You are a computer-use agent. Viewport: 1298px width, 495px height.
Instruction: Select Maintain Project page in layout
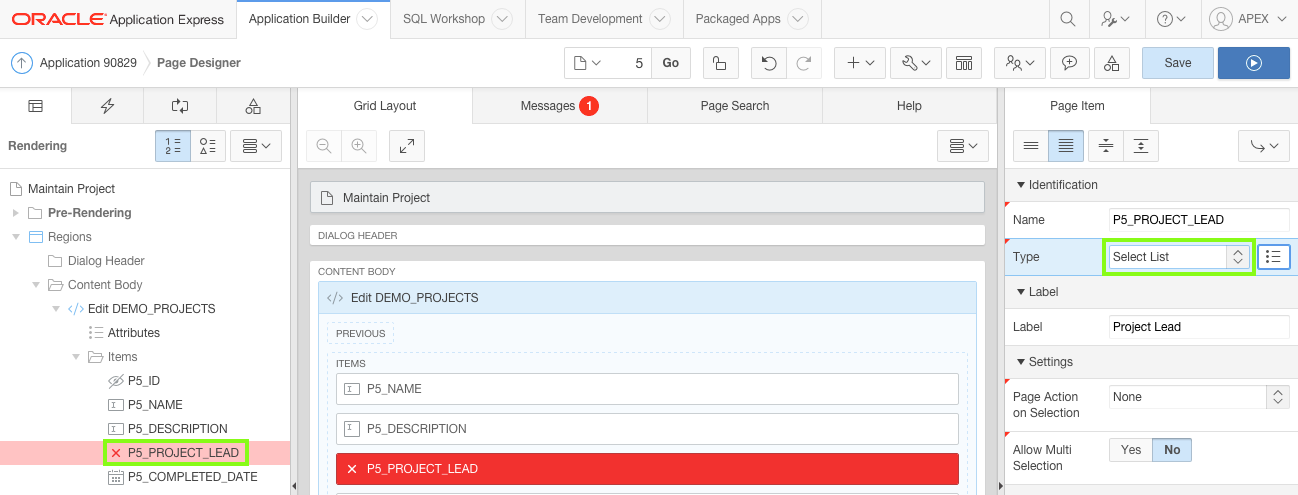tap(647, 198)
